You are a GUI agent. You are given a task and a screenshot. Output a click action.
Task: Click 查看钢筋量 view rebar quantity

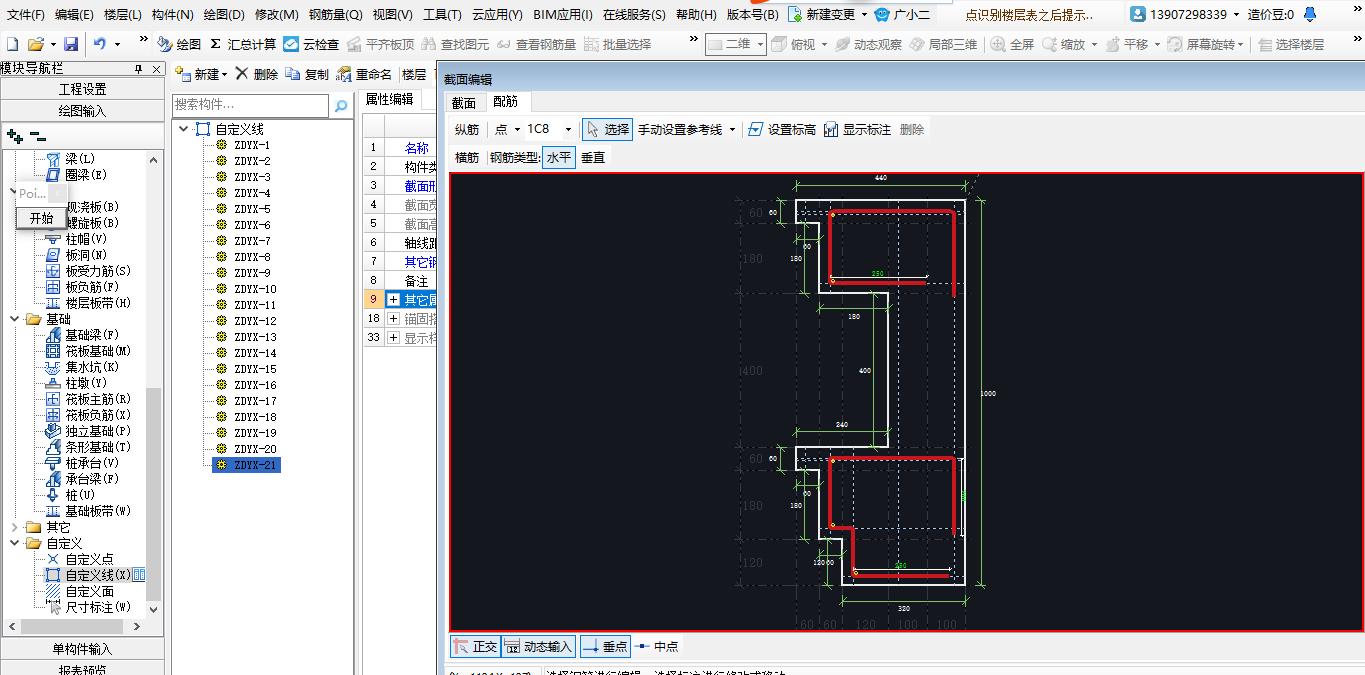tap(537, 44)
